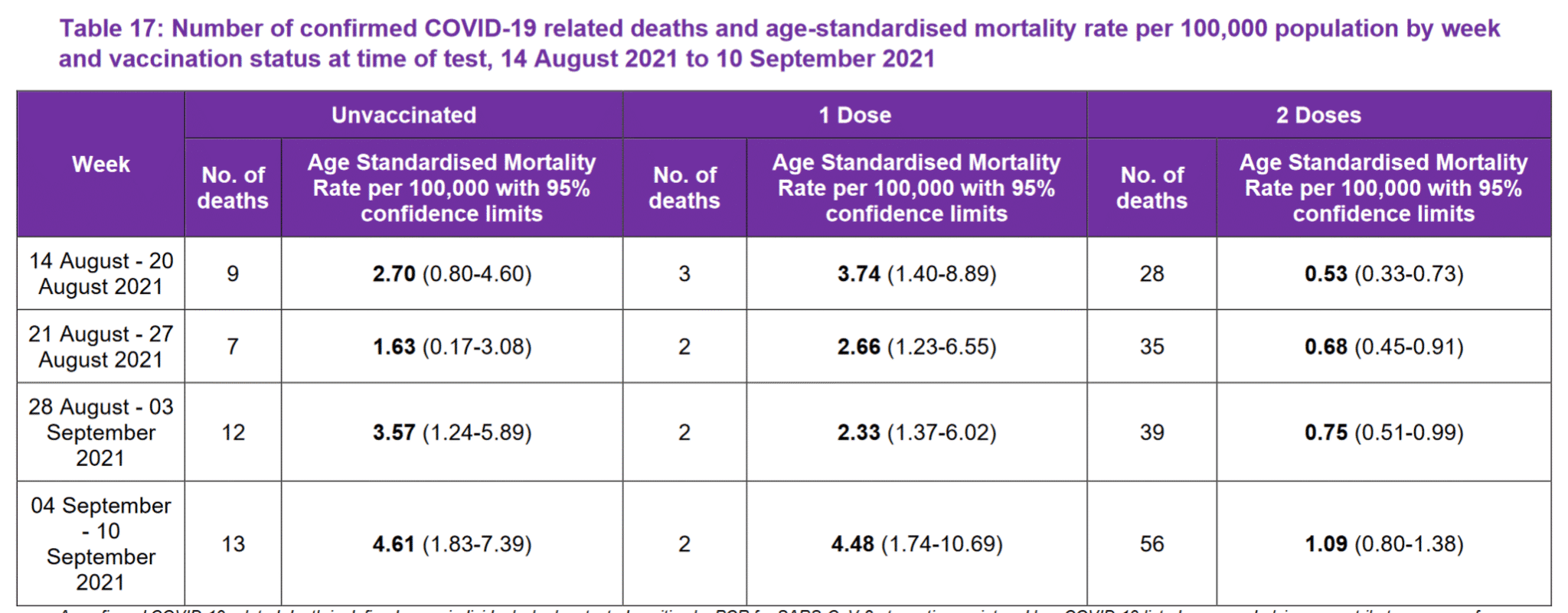Click the Table 17 title text
The width and height of the screenshot is (1568, 613).
[779, 44]
